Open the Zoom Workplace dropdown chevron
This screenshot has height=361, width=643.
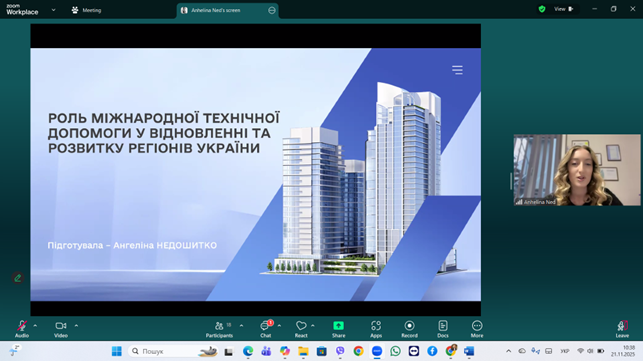pyautogui.click(x=53, y=10)
